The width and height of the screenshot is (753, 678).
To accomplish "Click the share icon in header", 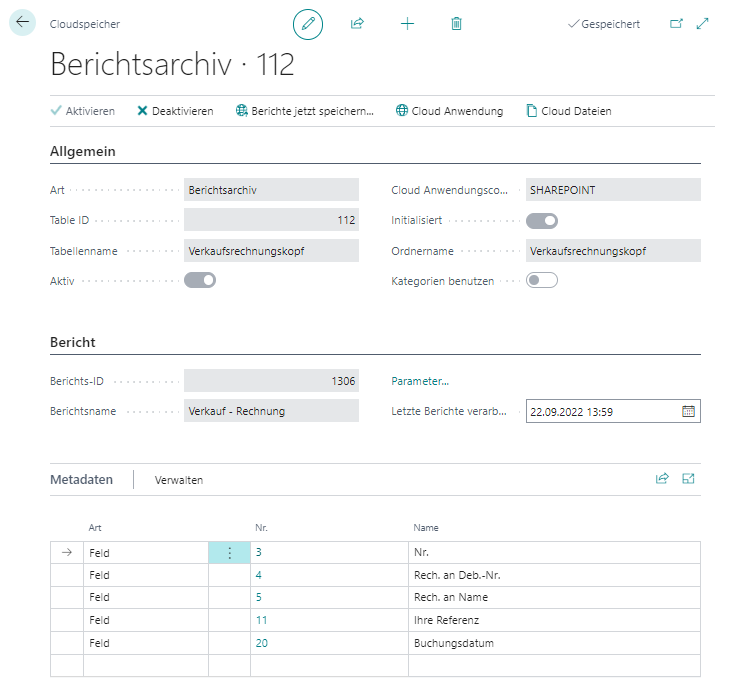I will pos(358,23).
